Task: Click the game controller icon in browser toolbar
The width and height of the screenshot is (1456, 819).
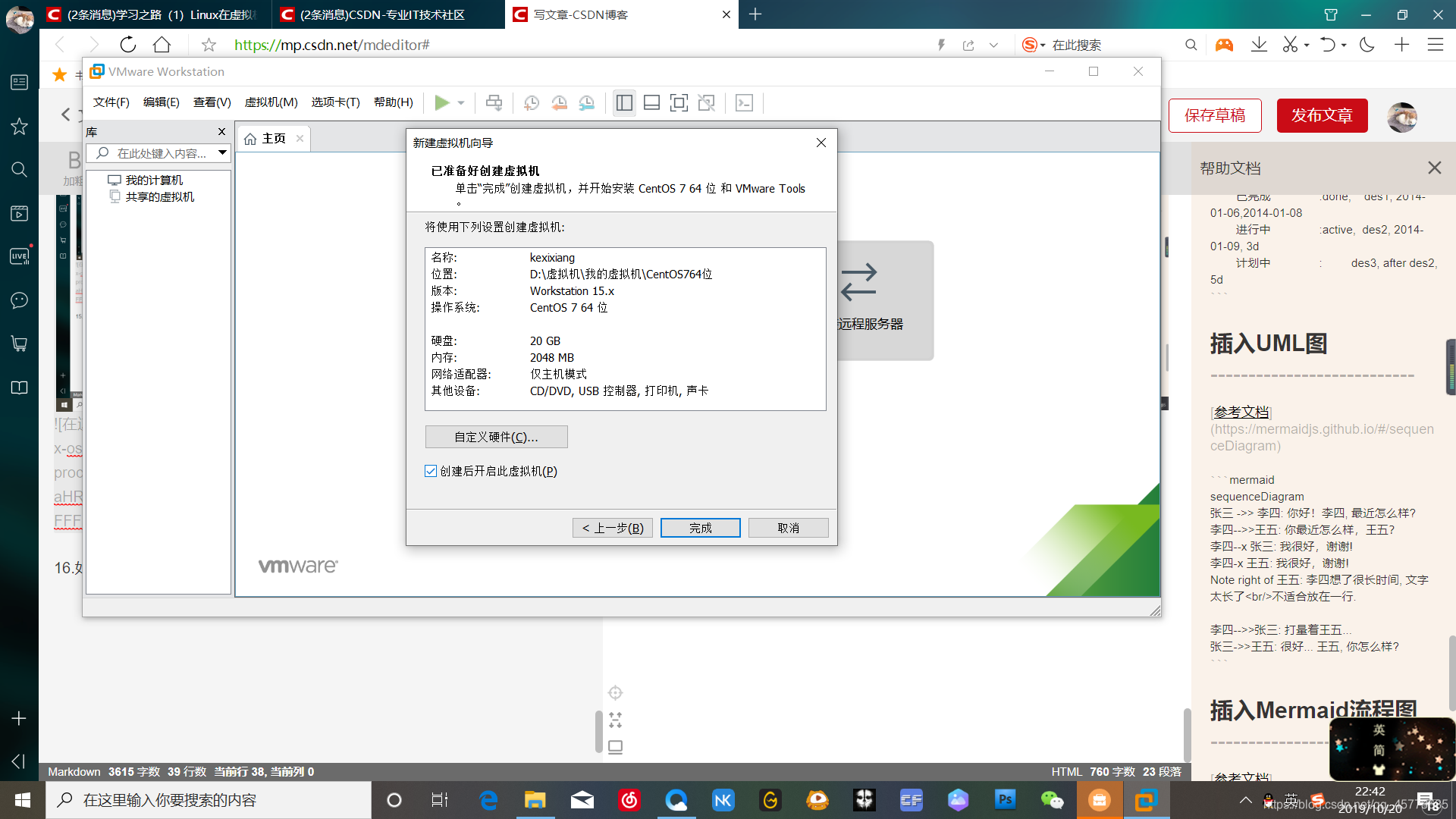Action: tap(1224, 45)
